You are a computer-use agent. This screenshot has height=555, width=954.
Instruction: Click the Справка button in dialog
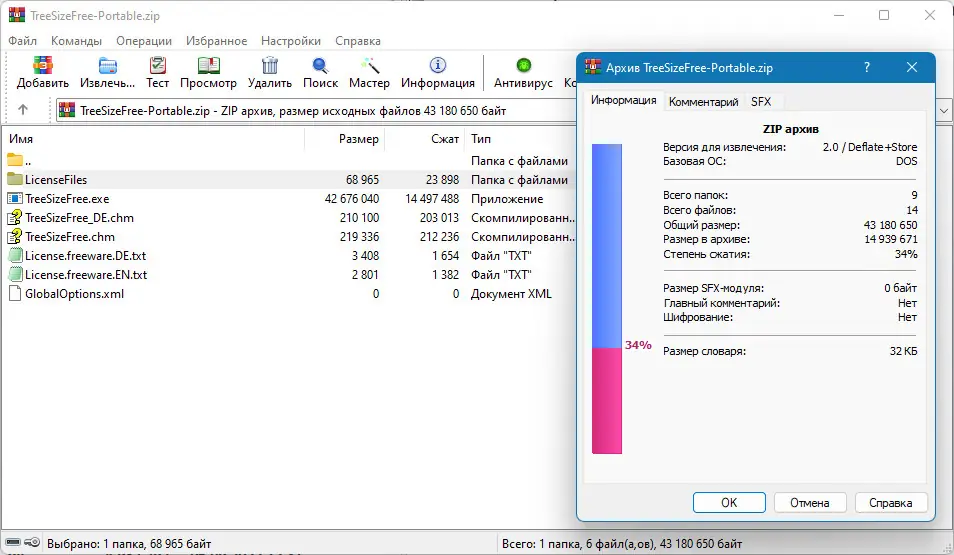click(891, 503)
